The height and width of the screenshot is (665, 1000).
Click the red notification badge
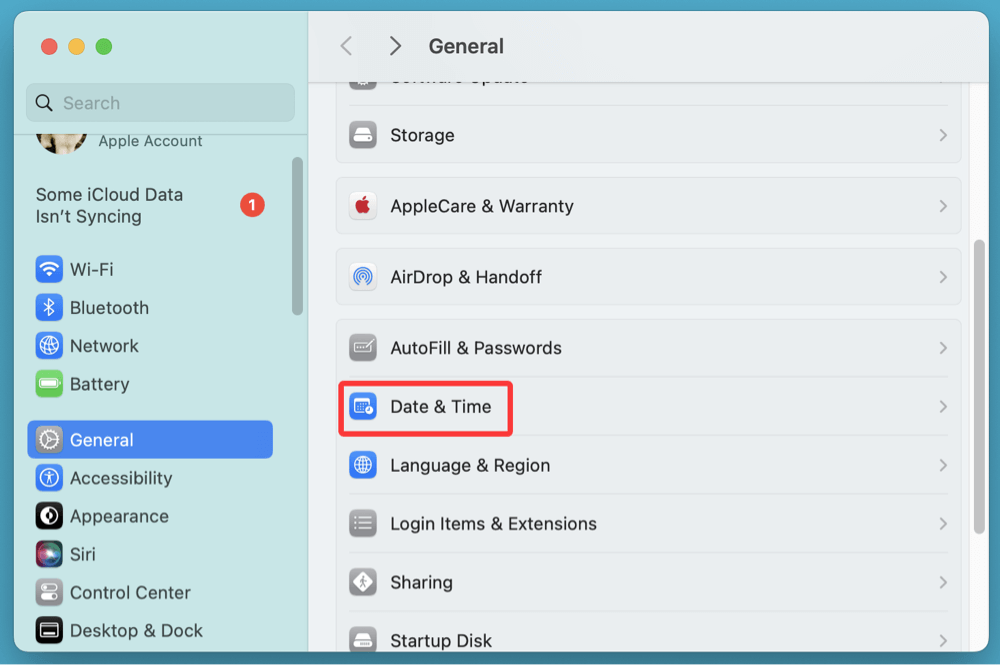pyautogui.click(x=252, y=205)
